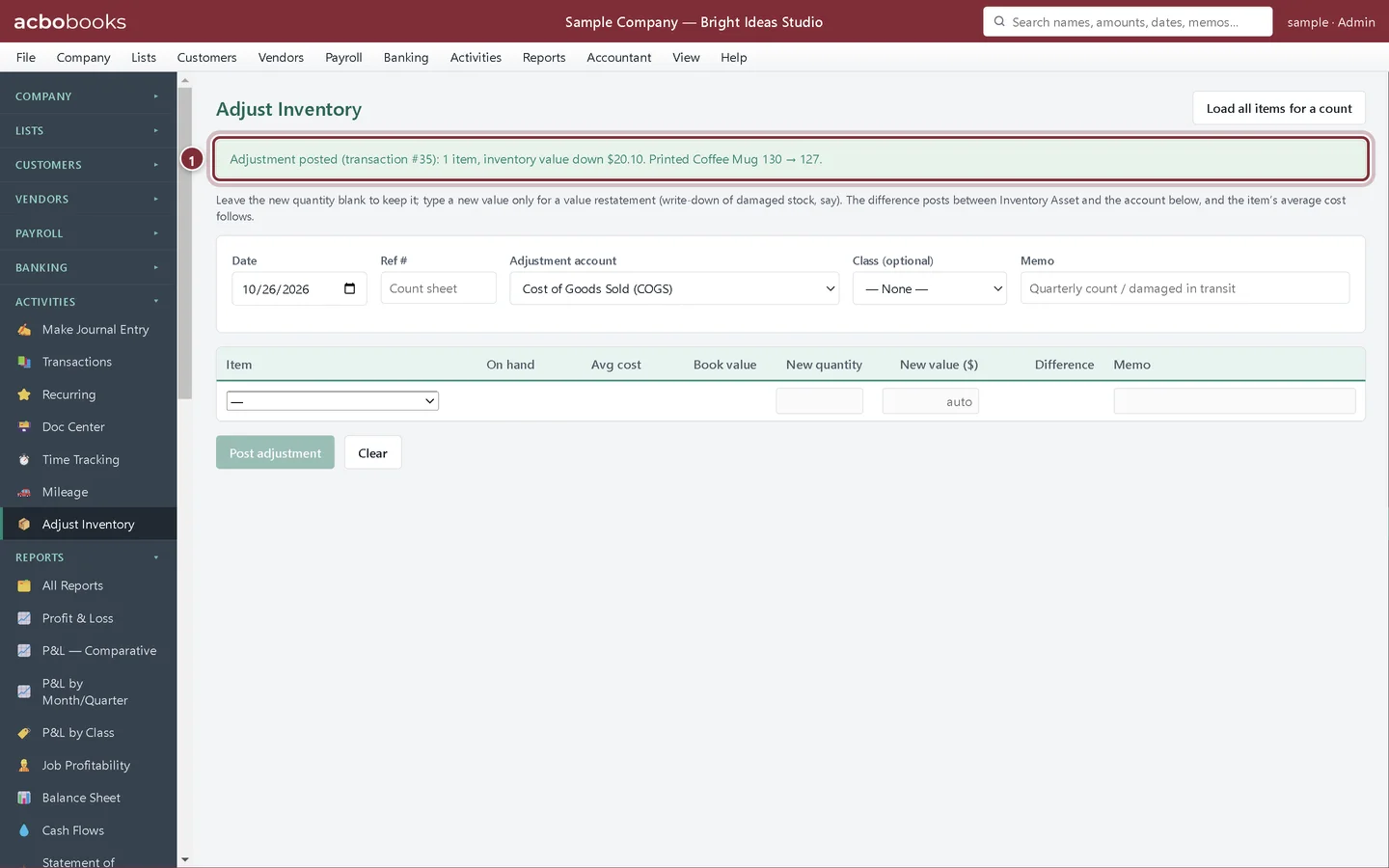Click the Time Tracking stopwatch icon
The height and width of the screenshot is (868, 1389).
pos(24,460)
